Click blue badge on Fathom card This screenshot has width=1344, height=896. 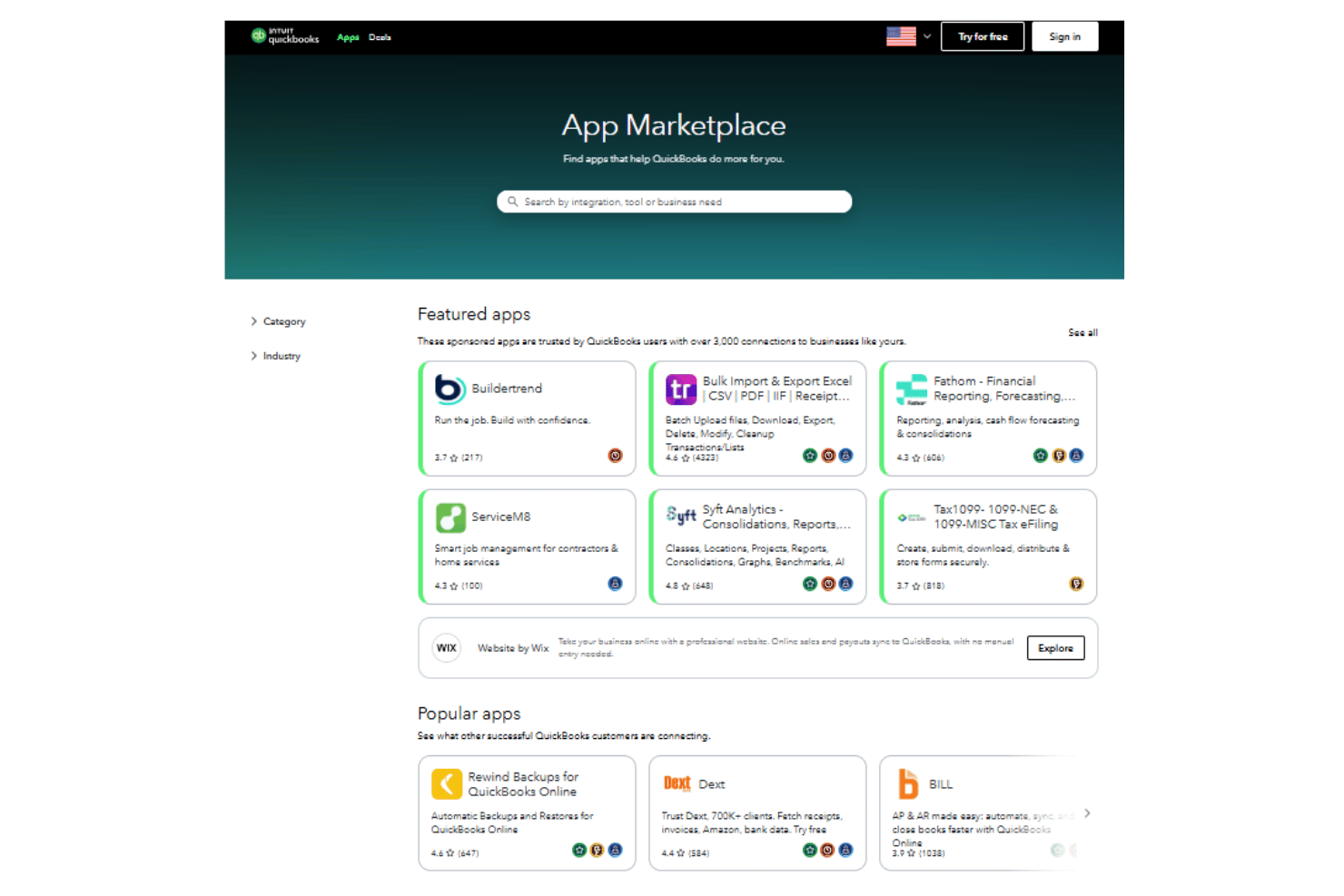(1076, 456)
